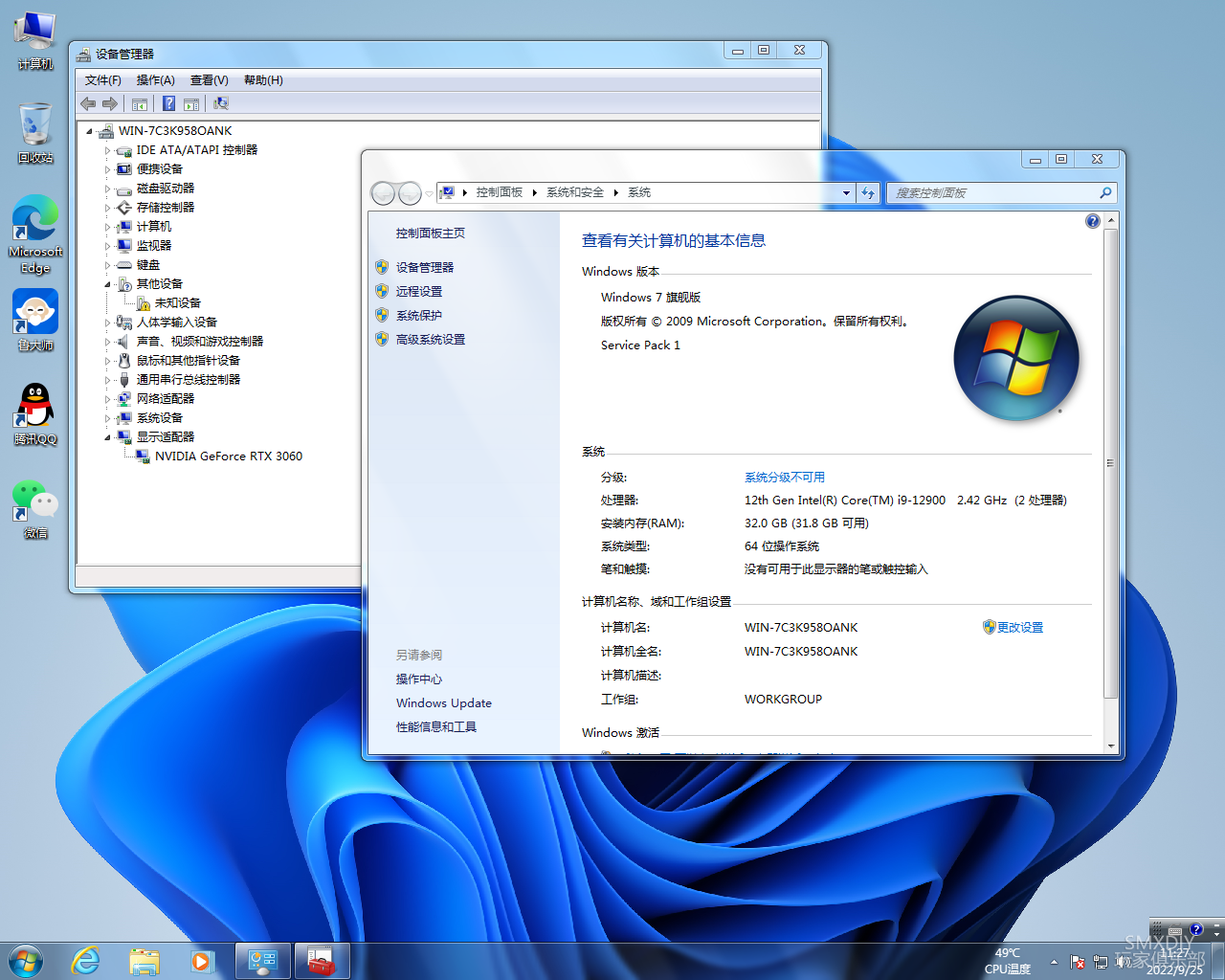This screenshot has height=980, width=1225.
Task: Click the network icon in system tray
Action: (1101, 962)
